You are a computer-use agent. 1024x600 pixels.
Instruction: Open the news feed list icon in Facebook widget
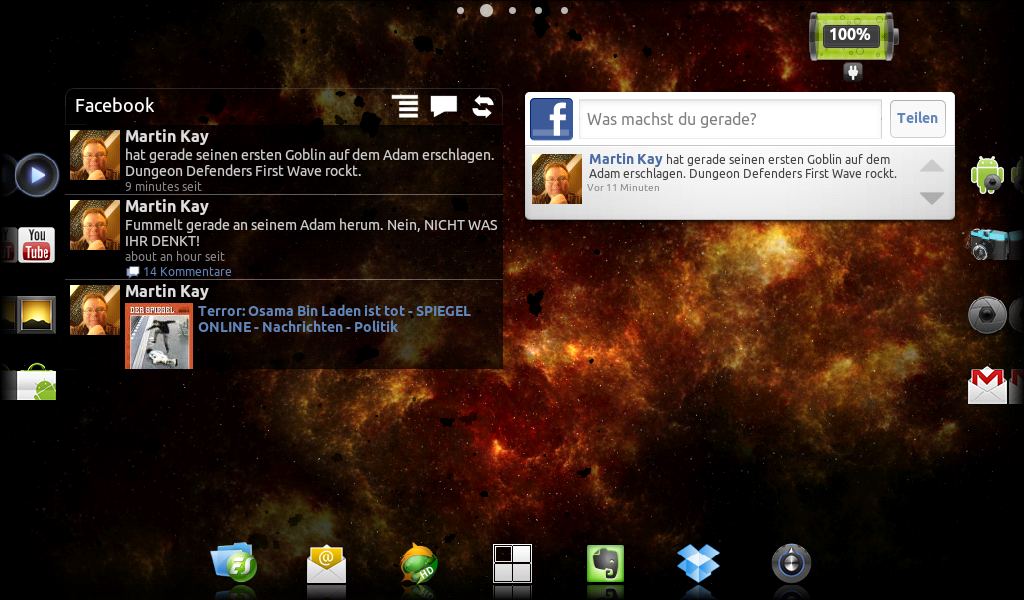405,107
